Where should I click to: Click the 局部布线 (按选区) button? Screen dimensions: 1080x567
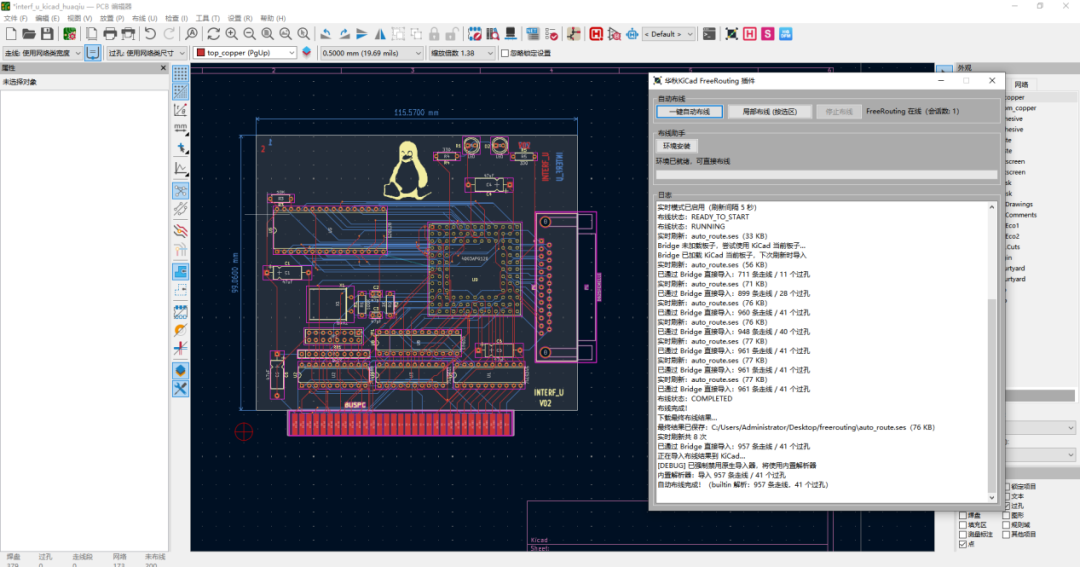(x=769, y=112)
